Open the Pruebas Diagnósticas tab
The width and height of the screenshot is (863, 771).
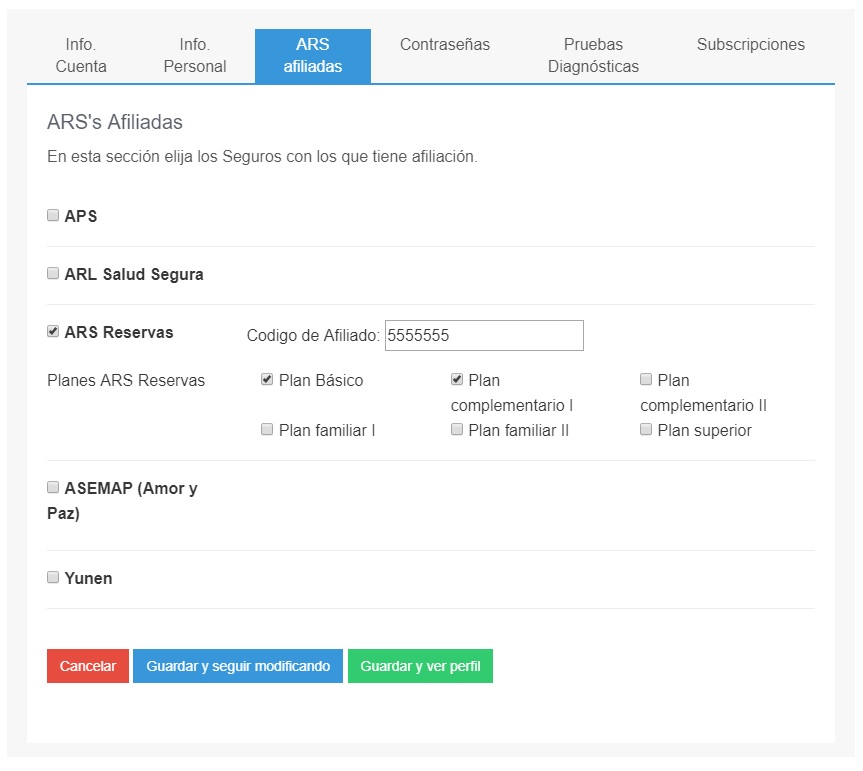pos(593,56)
